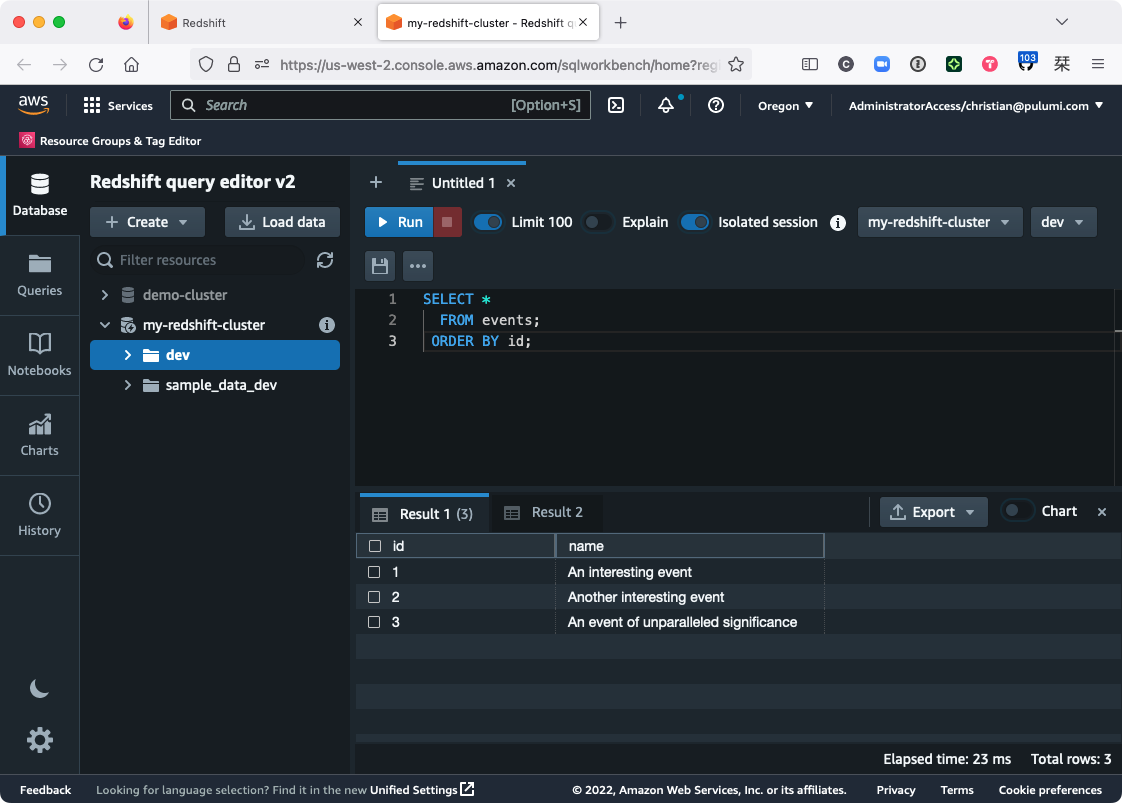Toggle the Chart switch
Viewport: 1122px width, 803px height.
coord(1017,511)
